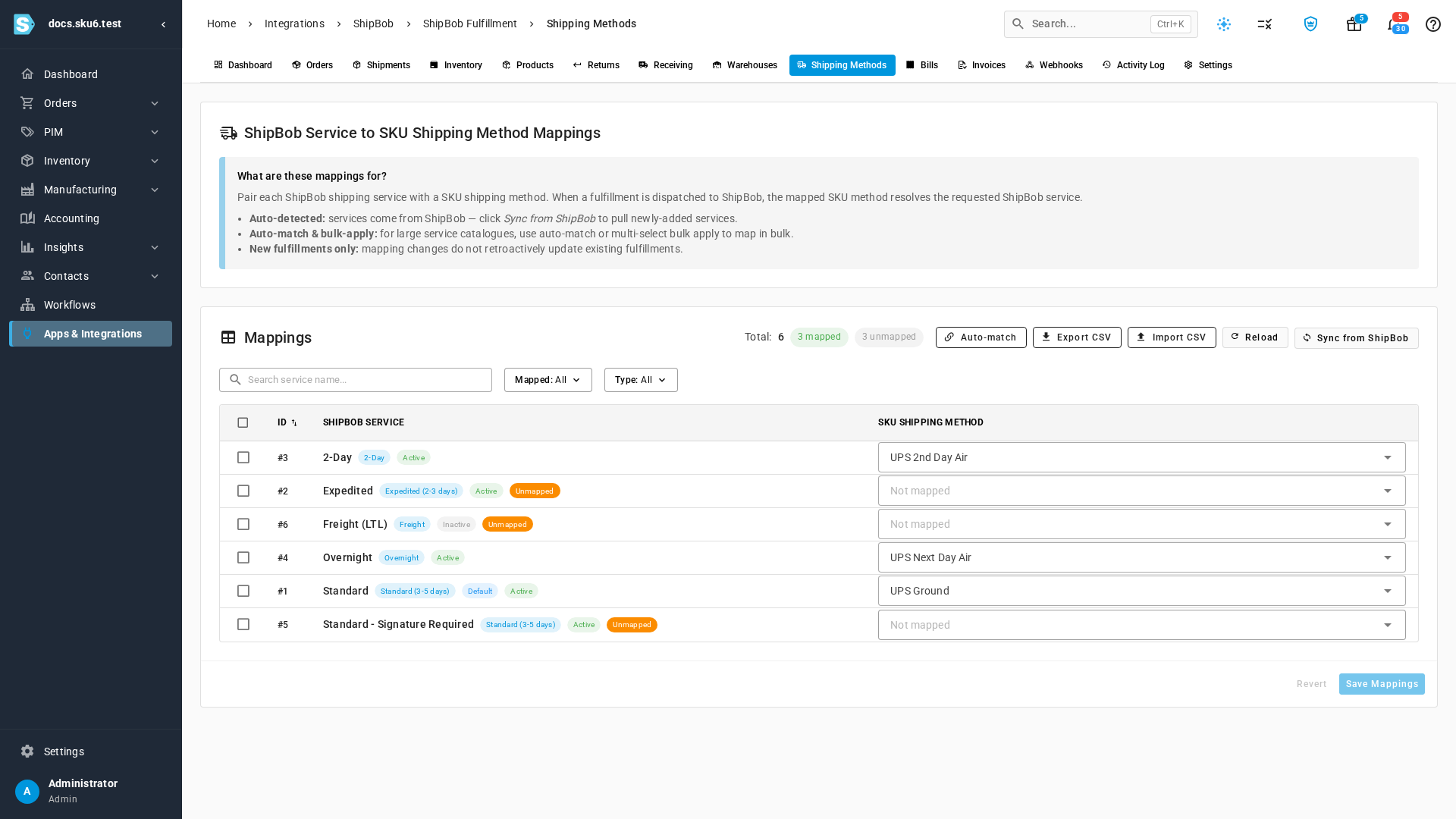Switch to the Warehouses tab
This screenshot has width=1456, height=819.
click(745, 65)
